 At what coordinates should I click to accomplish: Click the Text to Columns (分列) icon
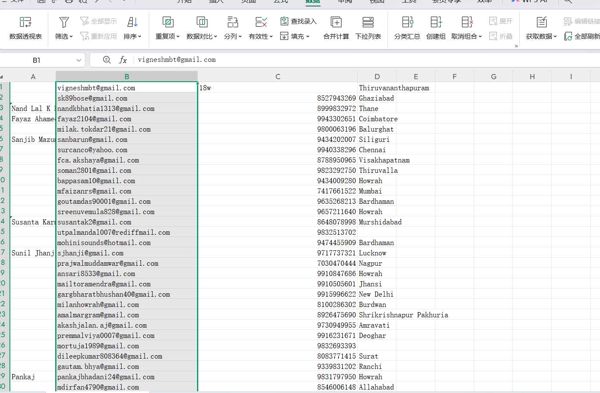tap(233, 22)
